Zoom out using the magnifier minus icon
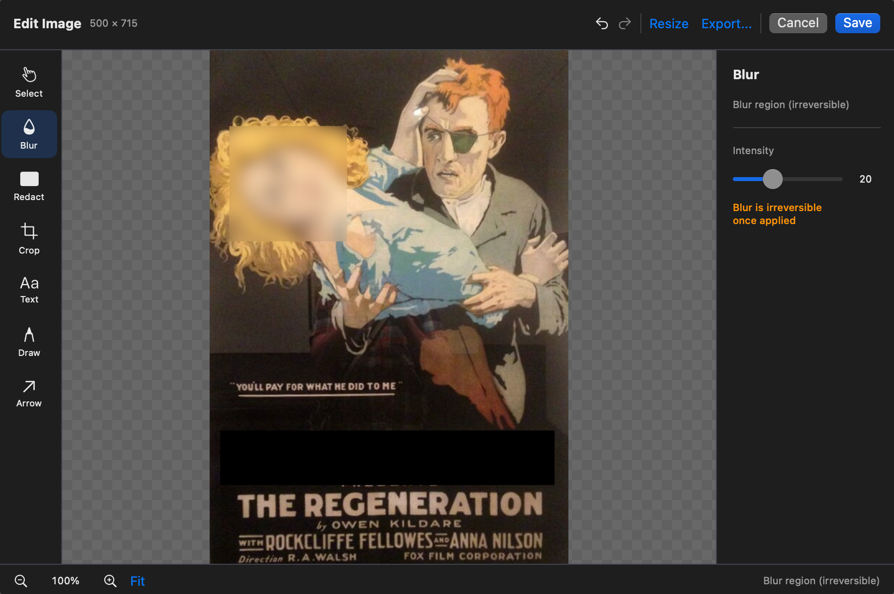This screenshot has width=894, height=594. (20, 580)
